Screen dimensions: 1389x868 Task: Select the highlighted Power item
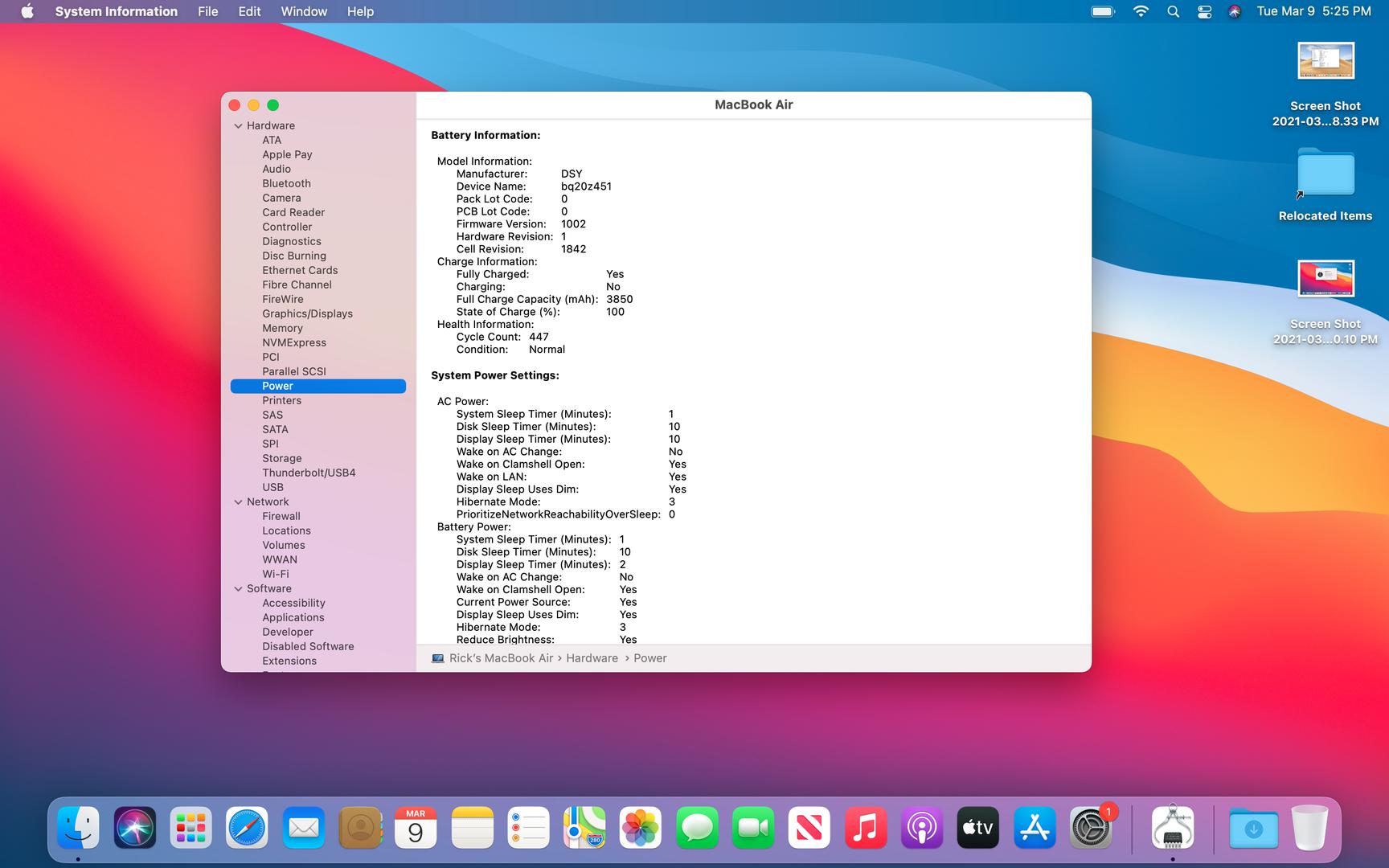(318, 386)
